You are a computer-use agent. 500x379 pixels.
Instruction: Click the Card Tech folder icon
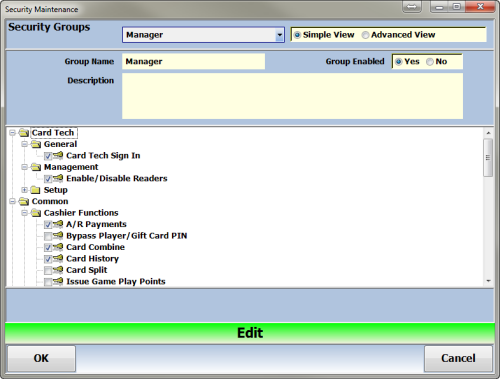pyautogui.click(x=24, y=133)
